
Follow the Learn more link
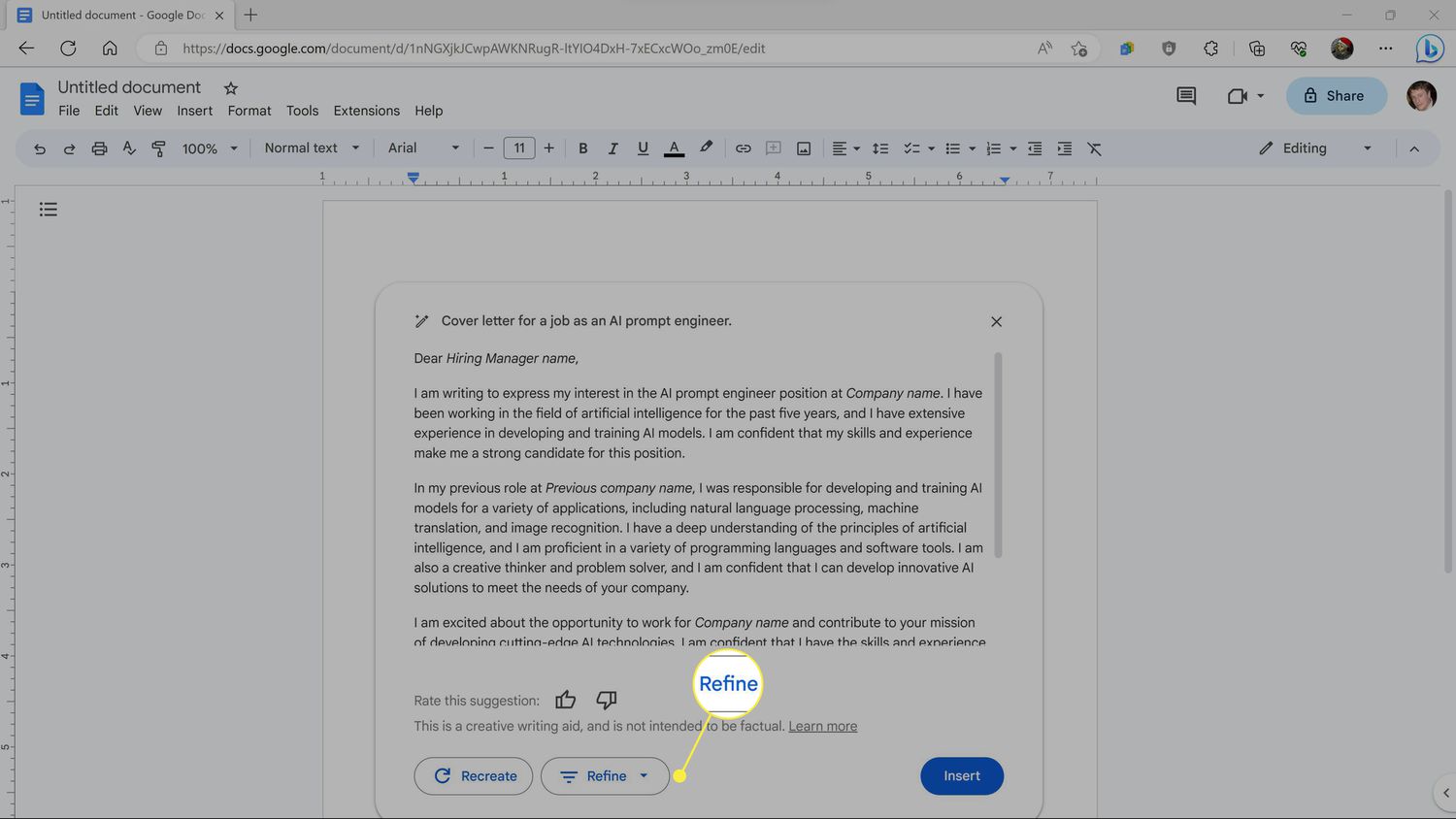click(x=822, y=726)
